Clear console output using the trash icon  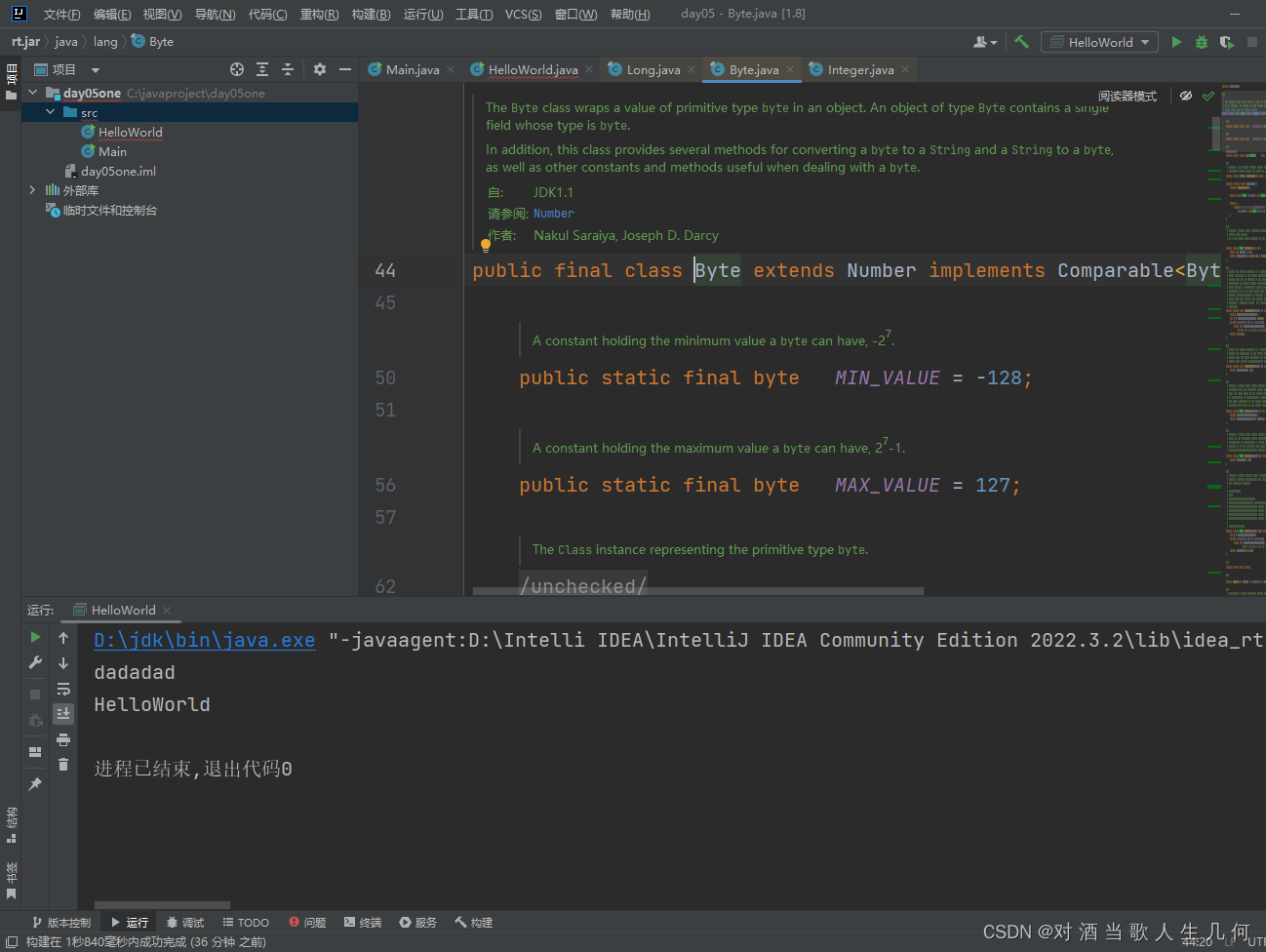tap(63, 765)
